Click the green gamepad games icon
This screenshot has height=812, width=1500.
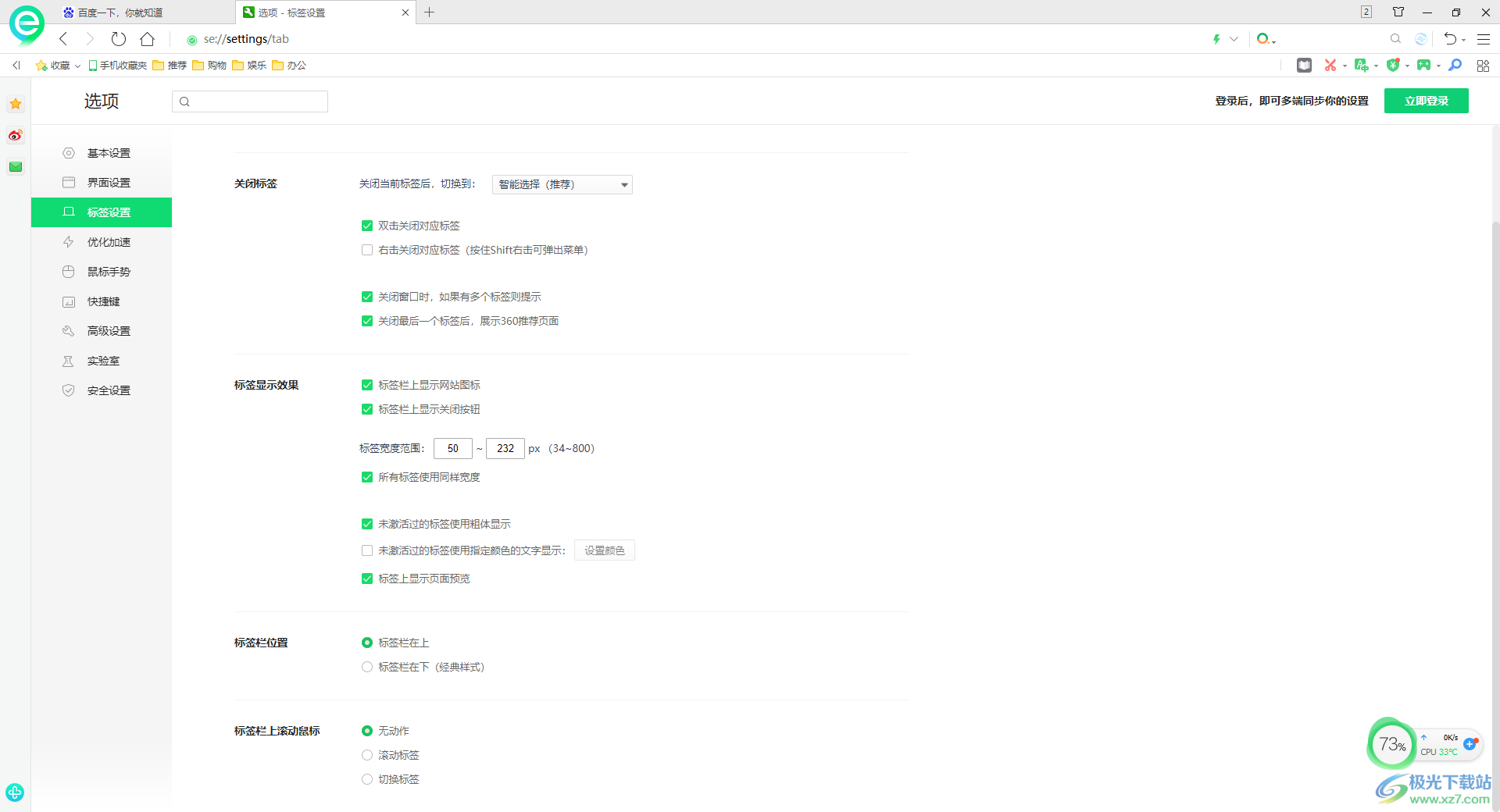click(x=1423, y=66)
